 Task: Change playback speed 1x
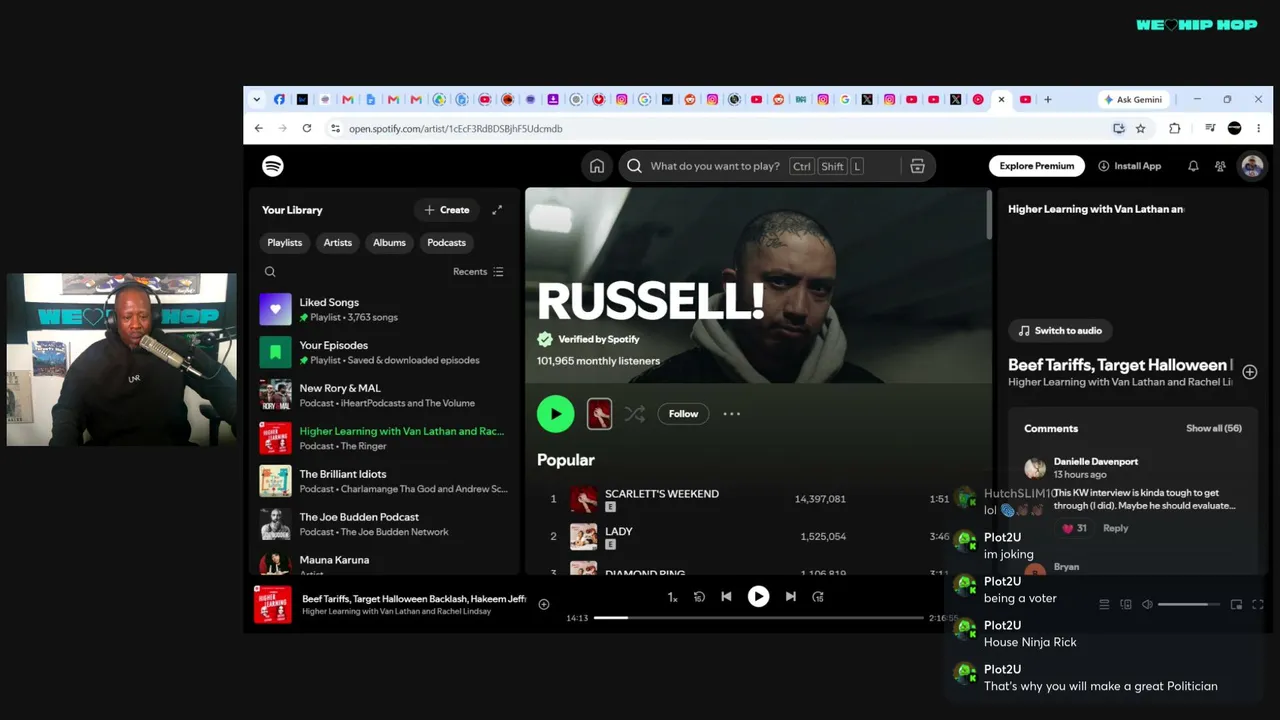point(673,597)
